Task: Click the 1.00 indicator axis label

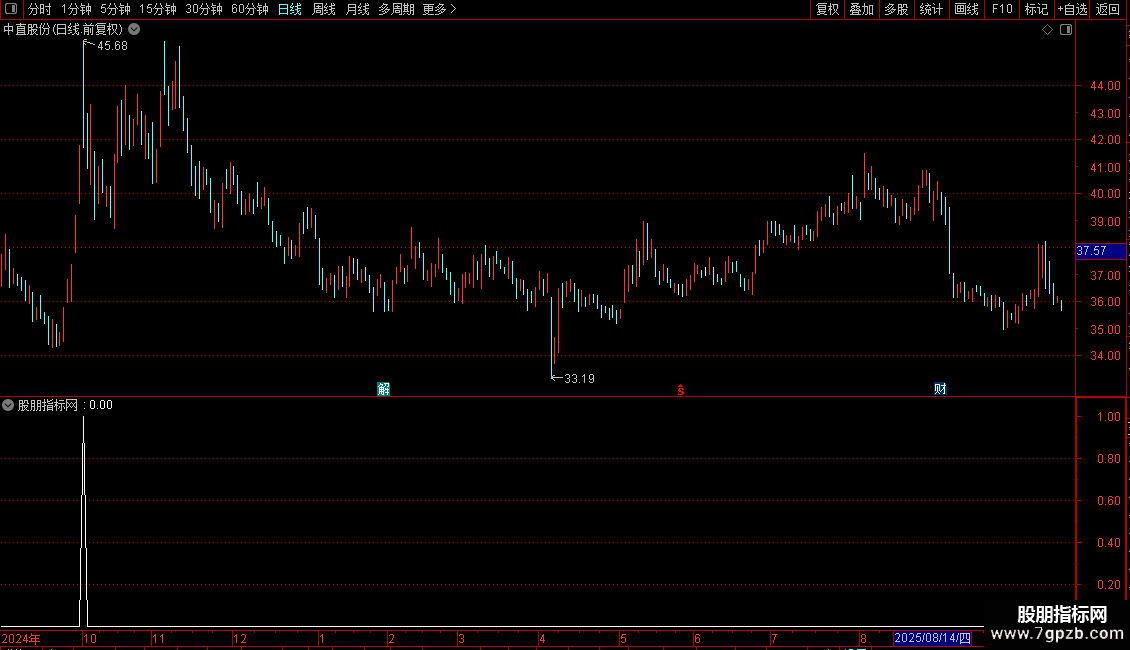Action: click(1108, 417)
